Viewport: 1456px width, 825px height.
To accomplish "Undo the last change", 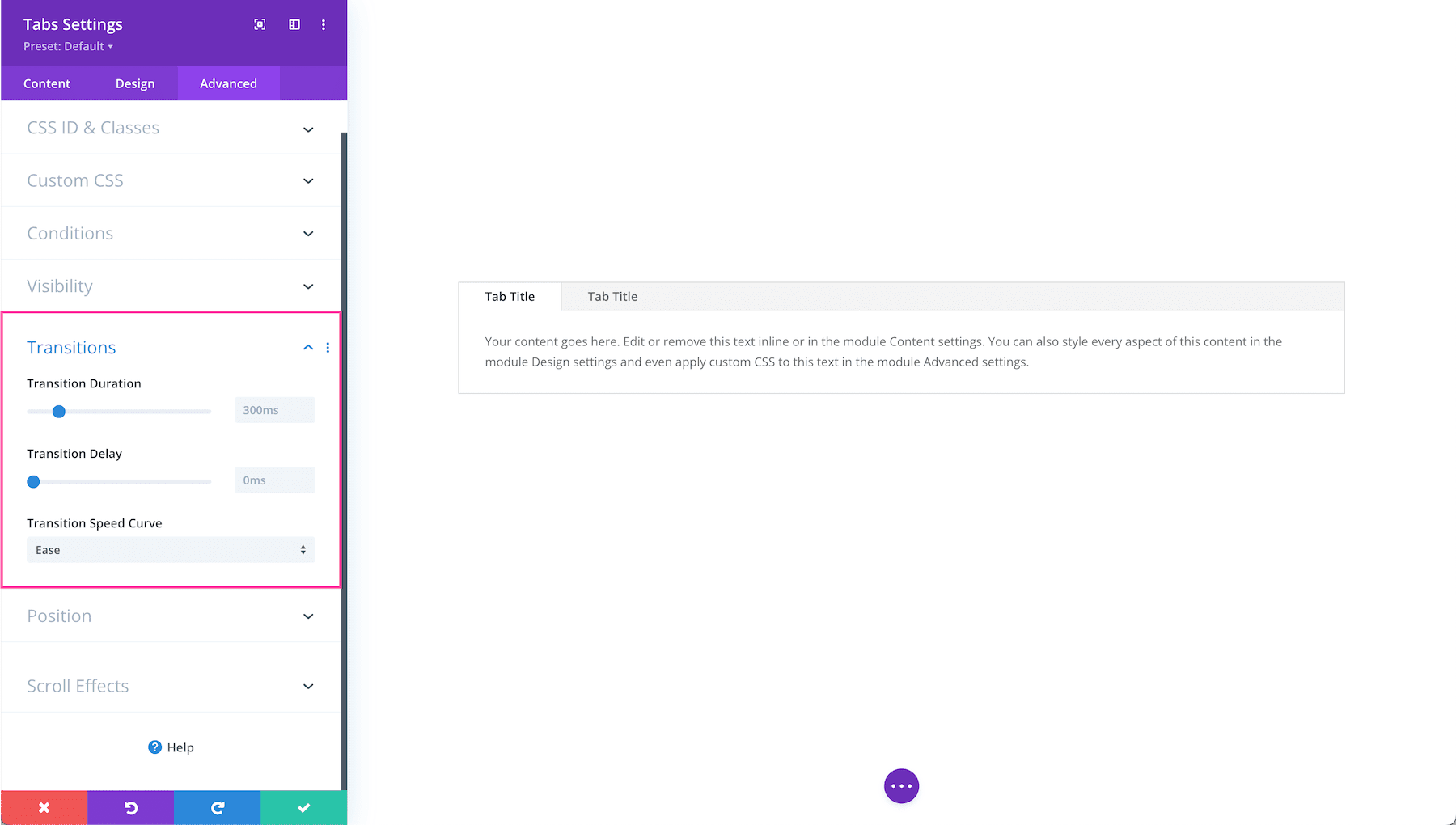I will pyautogui.click(x=130, y=806).
